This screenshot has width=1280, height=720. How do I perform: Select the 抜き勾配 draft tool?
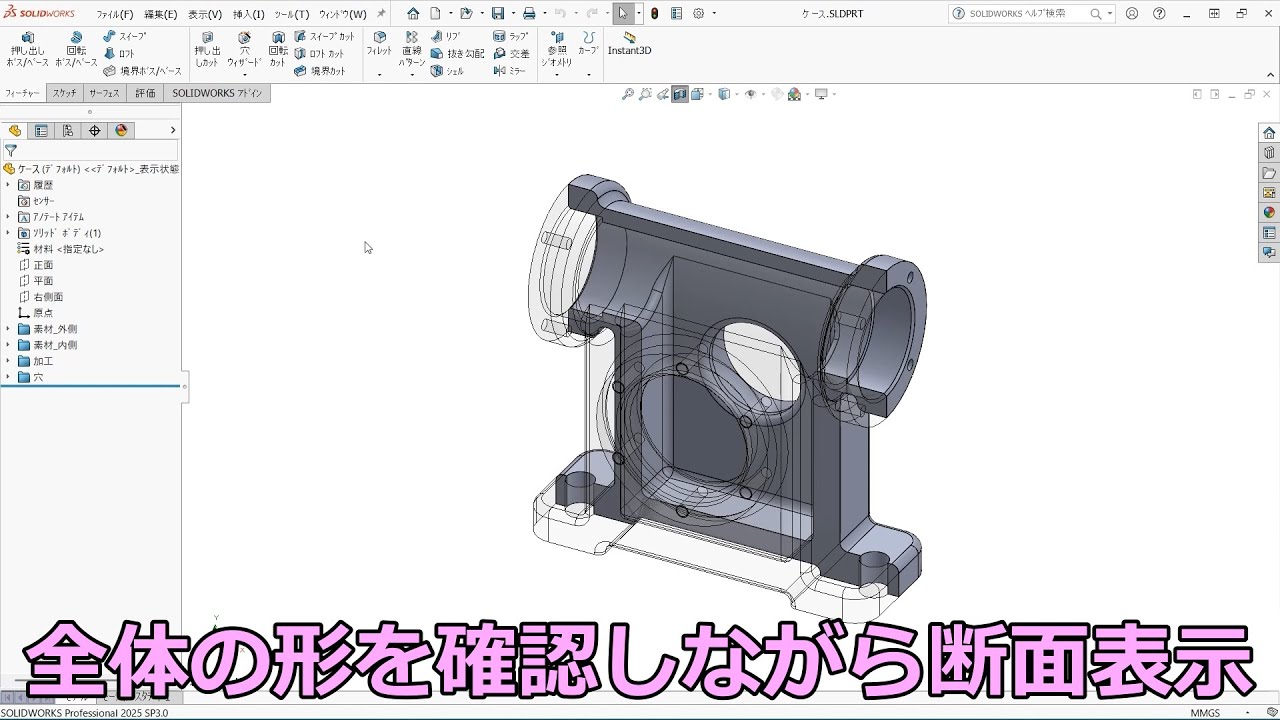pyautogui.click(x=458, y=54)
